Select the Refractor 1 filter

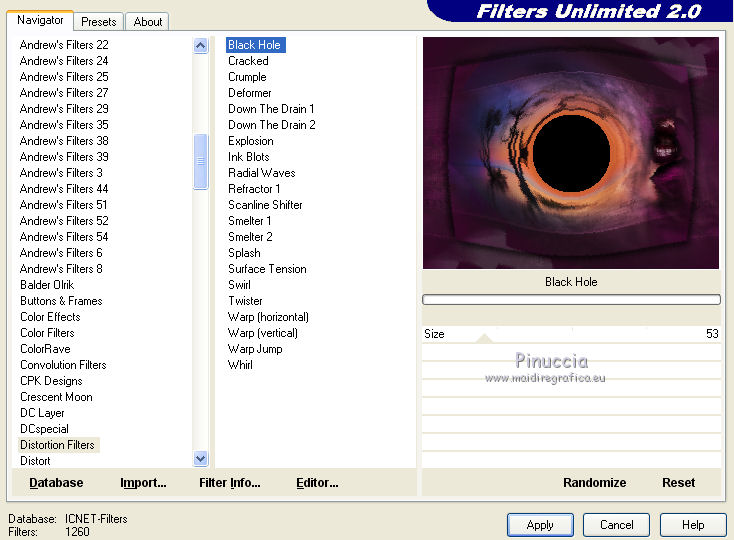click(x=254, y=189)
